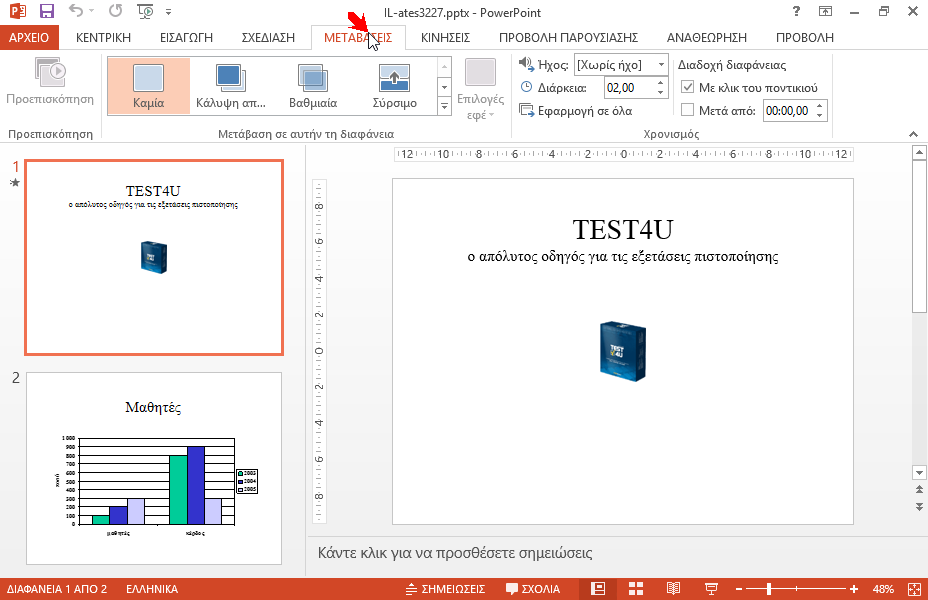Image resolution: width=928 pixels, height=600 pixels.
Task: Select the Καμία transition
Action: point(149,86)
